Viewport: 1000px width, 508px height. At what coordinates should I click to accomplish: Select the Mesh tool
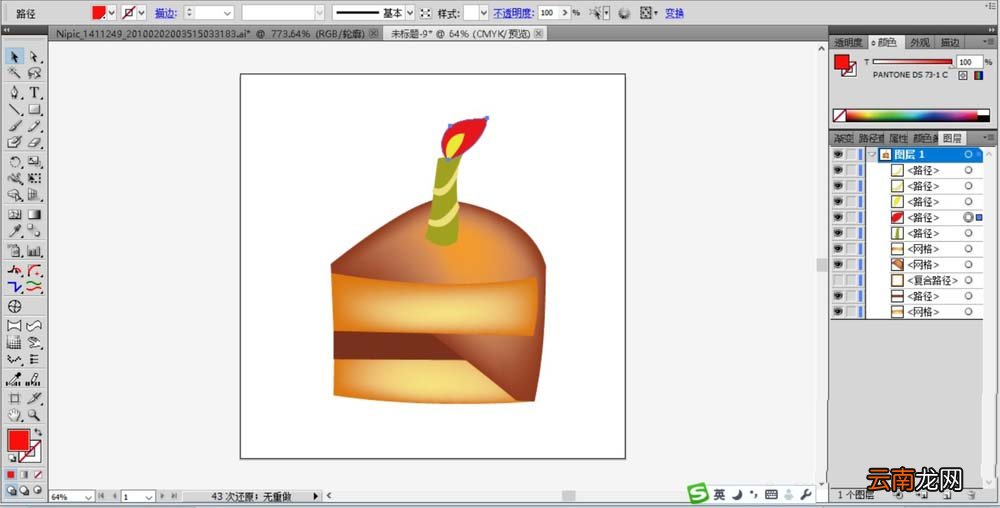[x=15, y=215]
